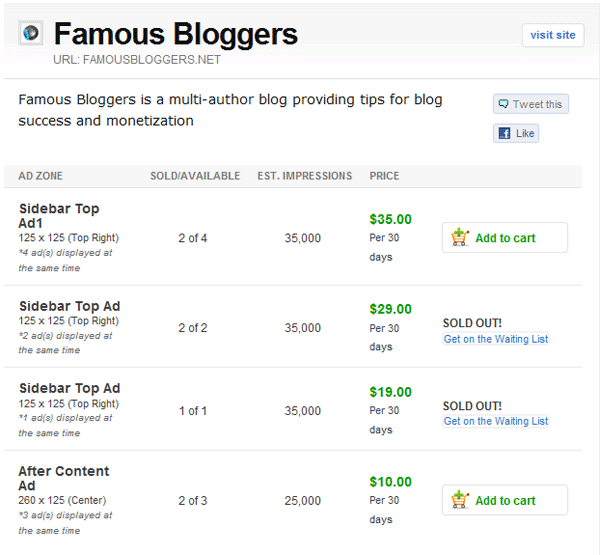600x555 pixels.
Task: Click the Famous Bloggers site favicon icon
Action: pyautogui.click(x=31, y=33)
